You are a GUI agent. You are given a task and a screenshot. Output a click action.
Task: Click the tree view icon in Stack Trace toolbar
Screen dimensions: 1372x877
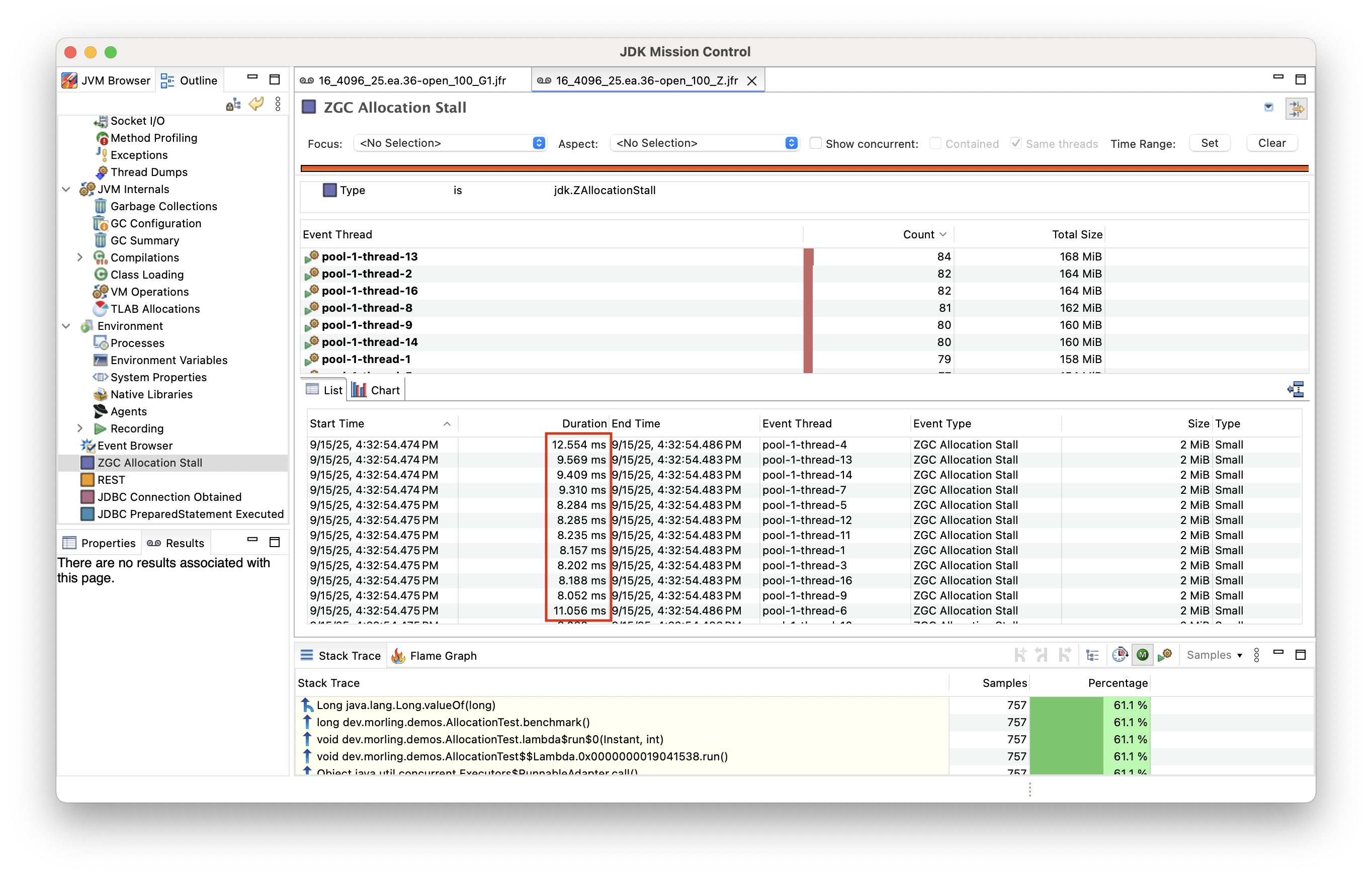[x=1092, y=655]
